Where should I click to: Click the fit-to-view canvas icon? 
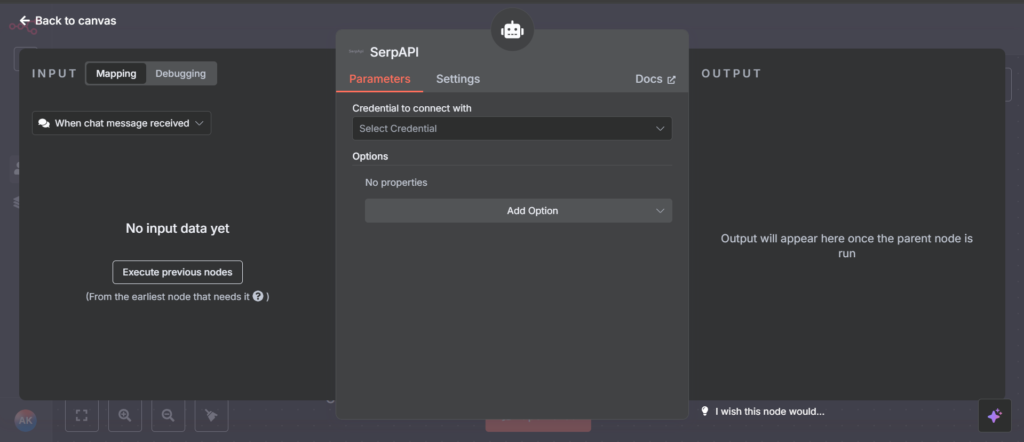click(x=82, y=415)
